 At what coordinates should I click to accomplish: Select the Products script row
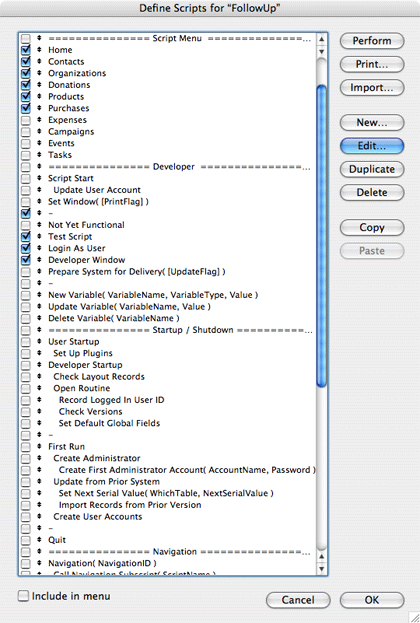(167, 97)
